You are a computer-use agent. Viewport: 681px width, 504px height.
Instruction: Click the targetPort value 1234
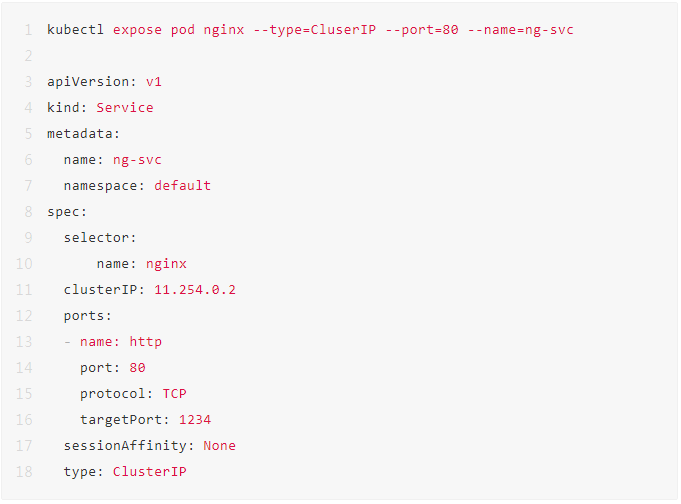(x=195, y=420)
